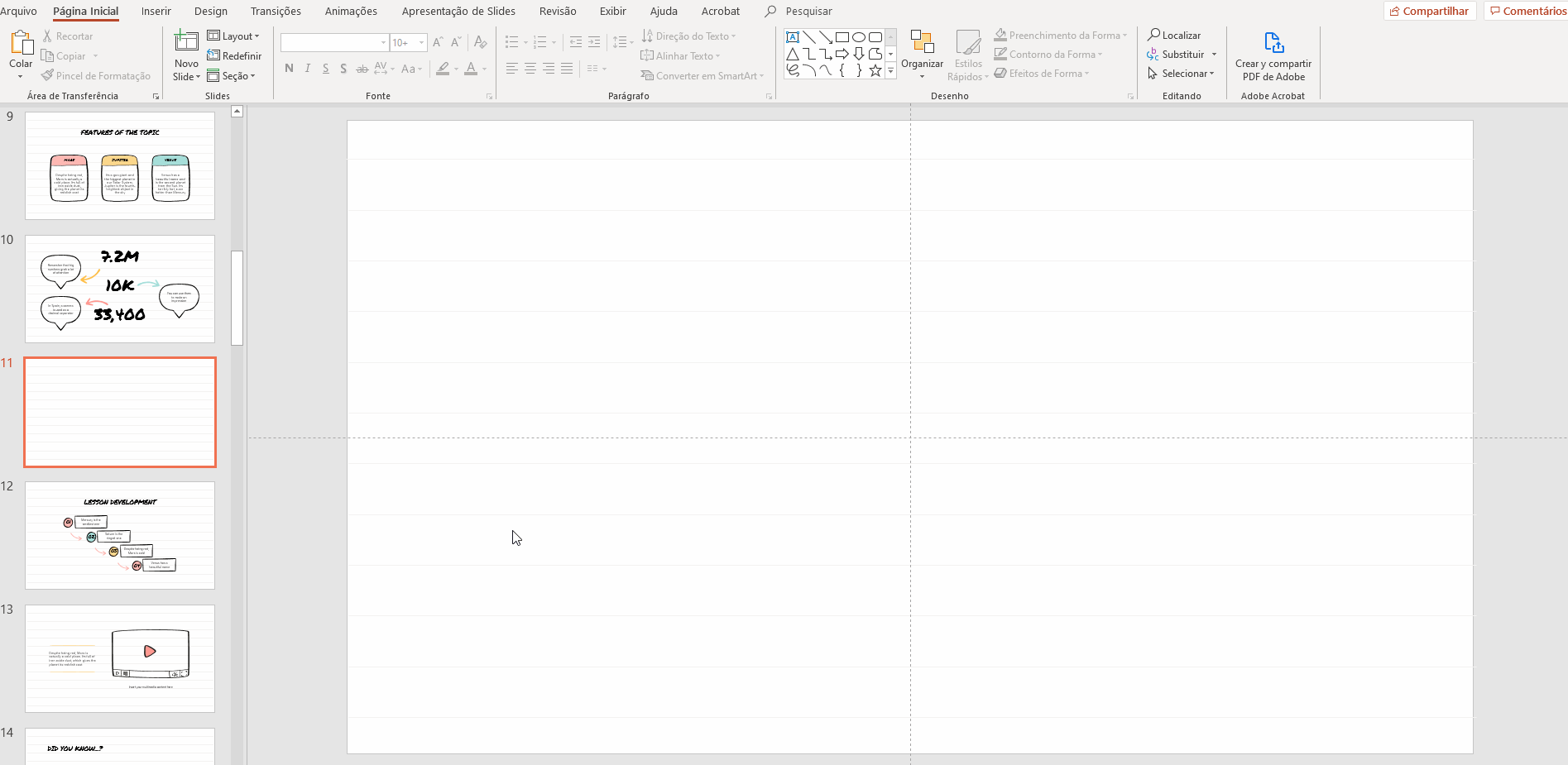Expand the shapes gallery more arrow
1568x765 pixels.
tap(891, 71)
